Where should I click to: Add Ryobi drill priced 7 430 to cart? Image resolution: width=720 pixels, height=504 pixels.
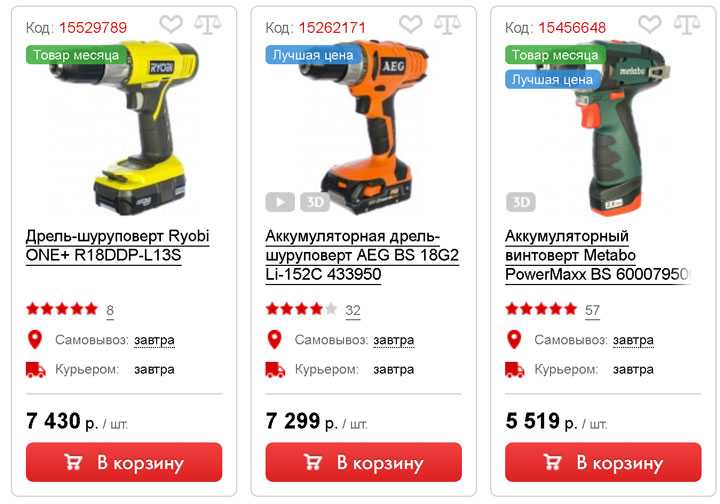(x=124, y=462)
